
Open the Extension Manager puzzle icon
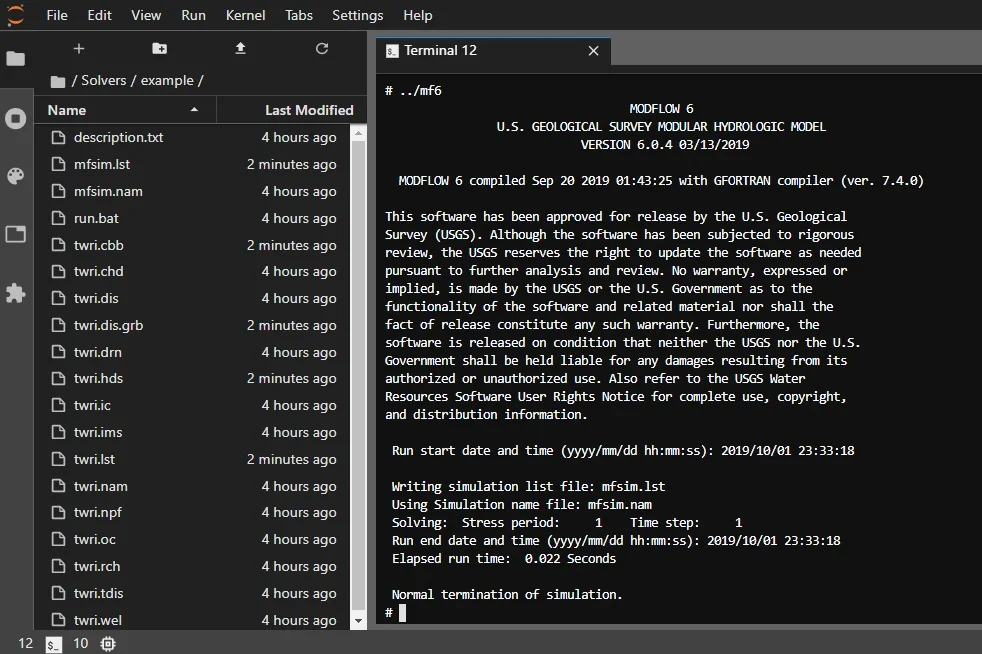(x=16, y=293)
